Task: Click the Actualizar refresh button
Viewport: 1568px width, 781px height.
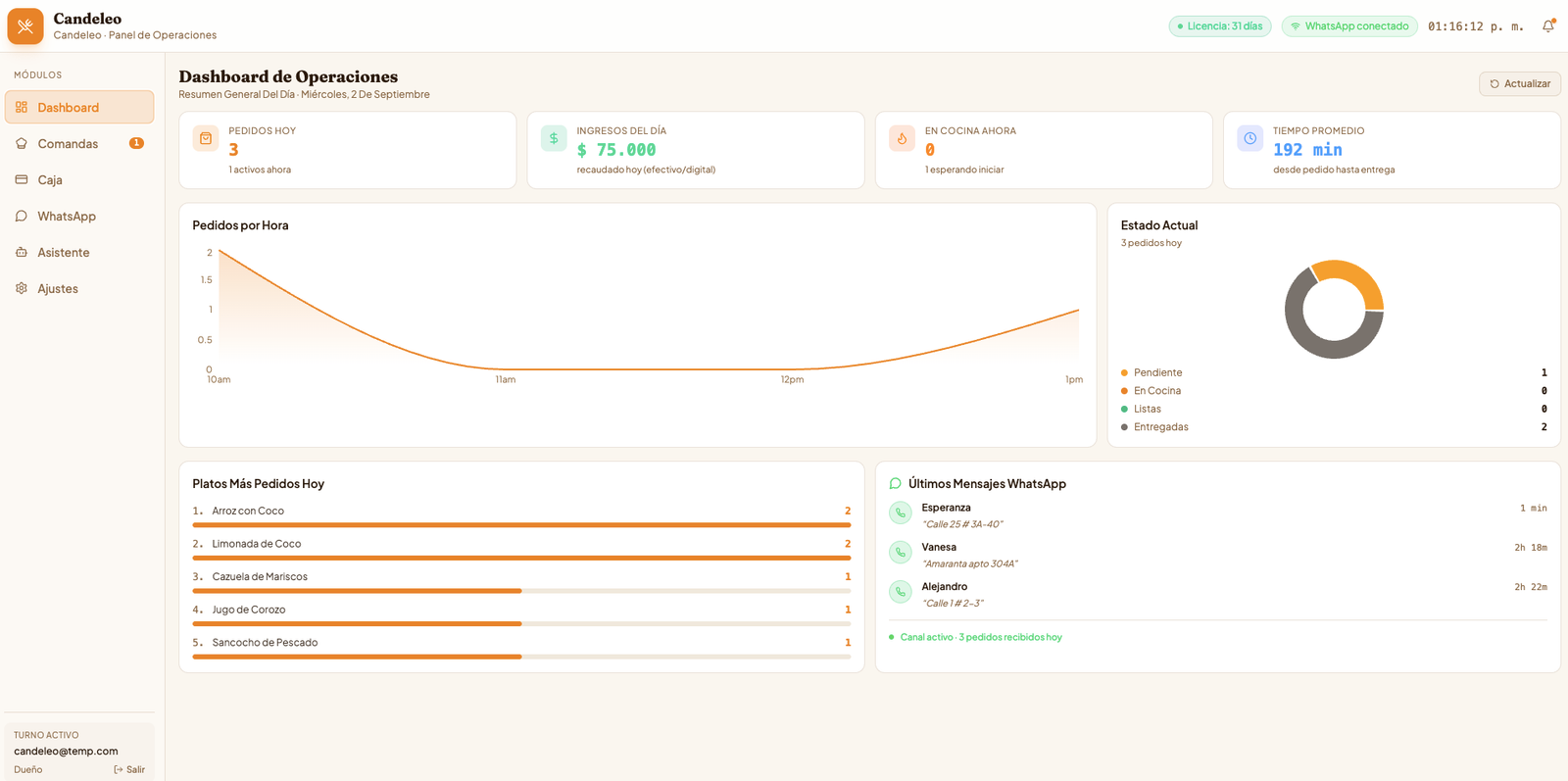Action: click(x=1520, y=84)
